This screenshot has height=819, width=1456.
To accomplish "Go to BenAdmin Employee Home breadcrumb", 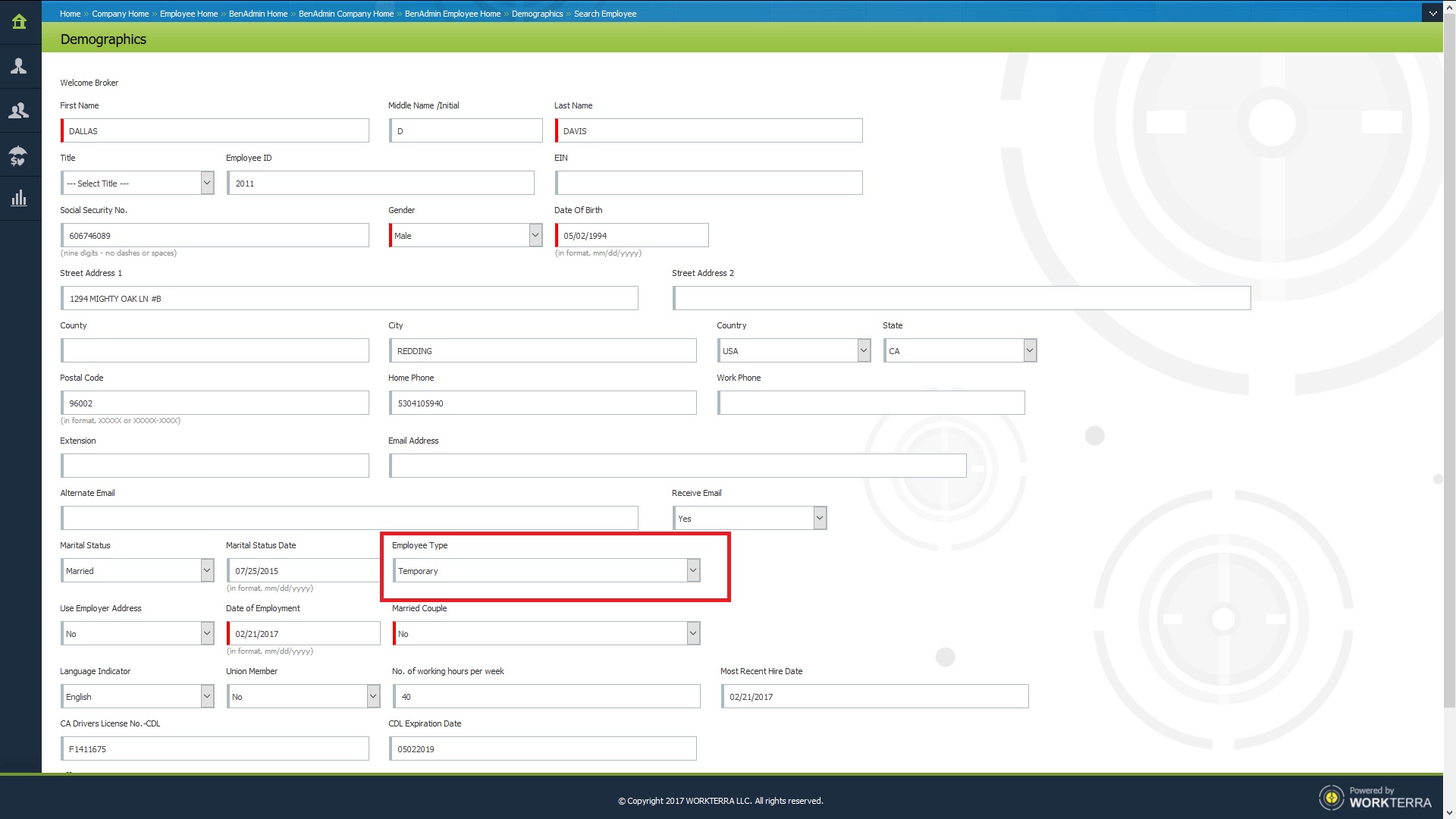I will tap(453, 14).
